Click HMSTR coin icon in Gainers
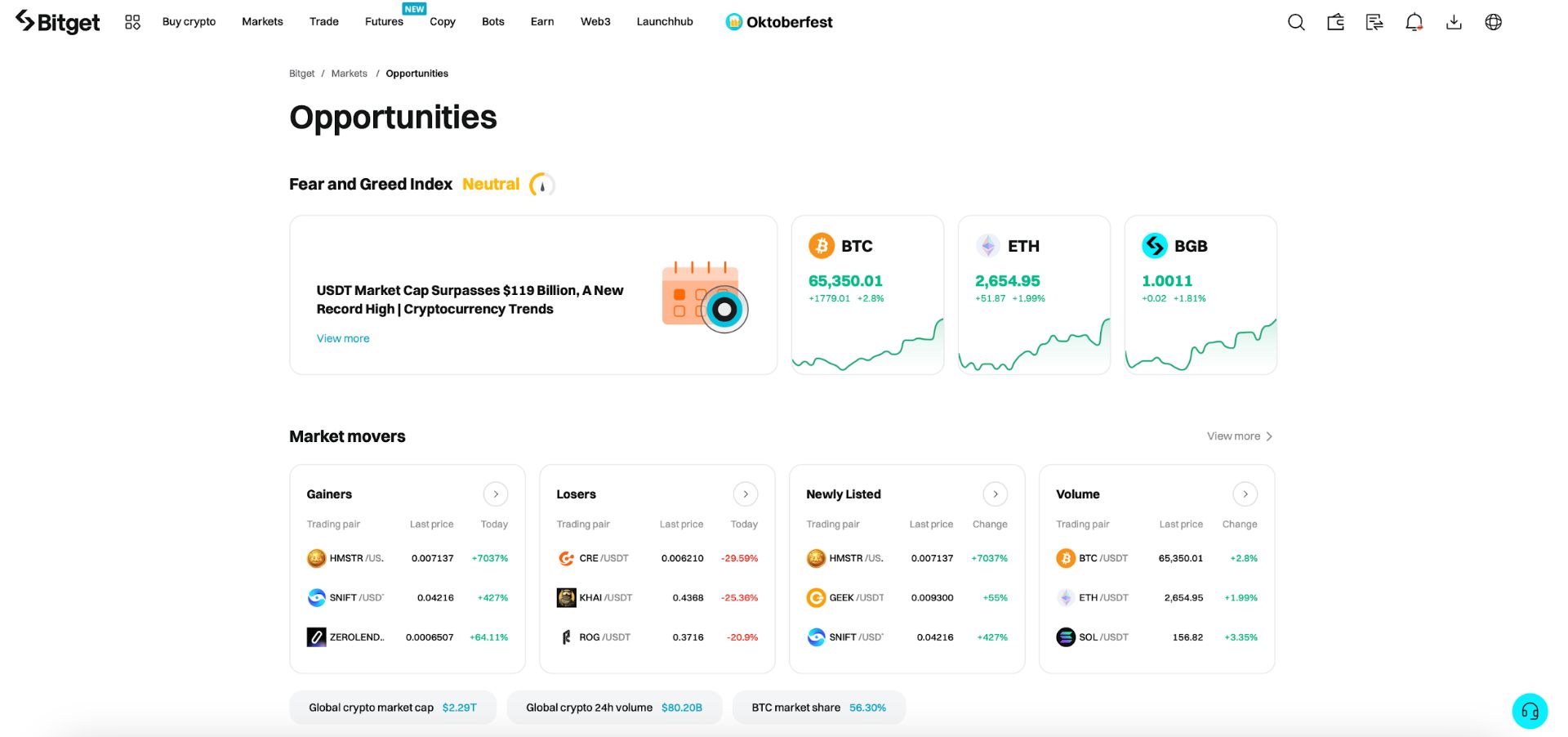The width and height of the screenshot is (1568, 737). (316, 558)
